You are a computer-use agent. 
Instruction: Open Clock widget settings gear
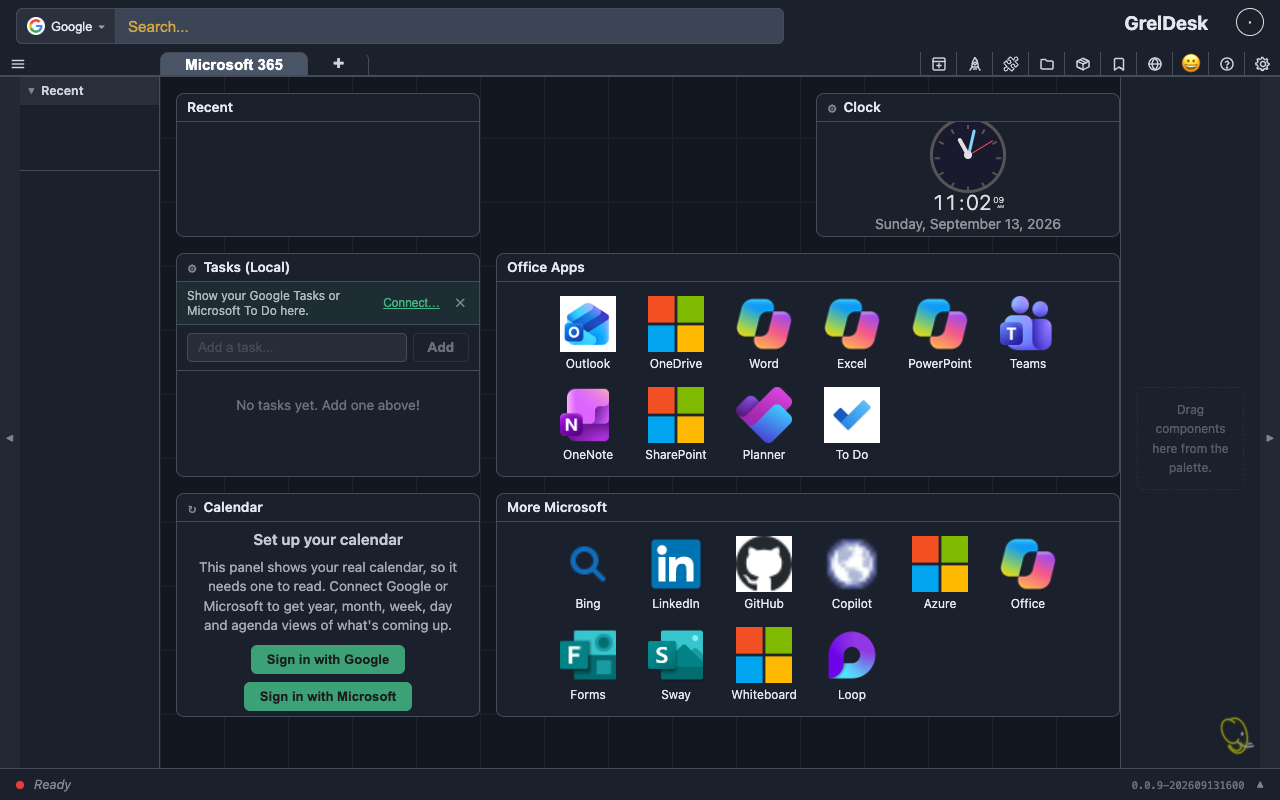point(832,108)
